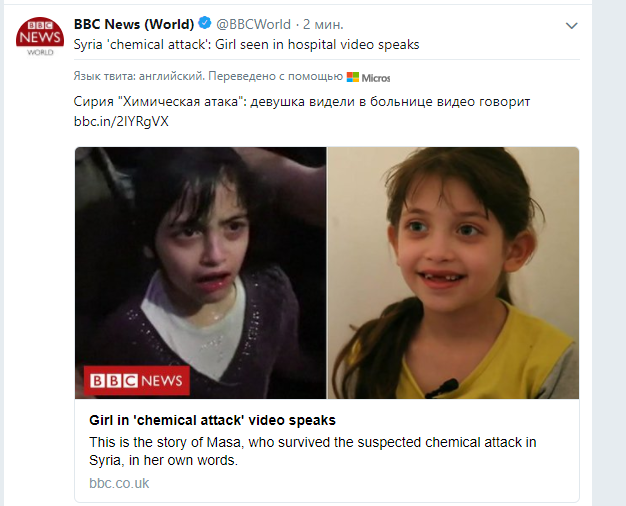Open the 'Girl in chemical attack video speaks' headline
Image resolution: width=626 pixels, height=506 pixels.
[212, 420]
